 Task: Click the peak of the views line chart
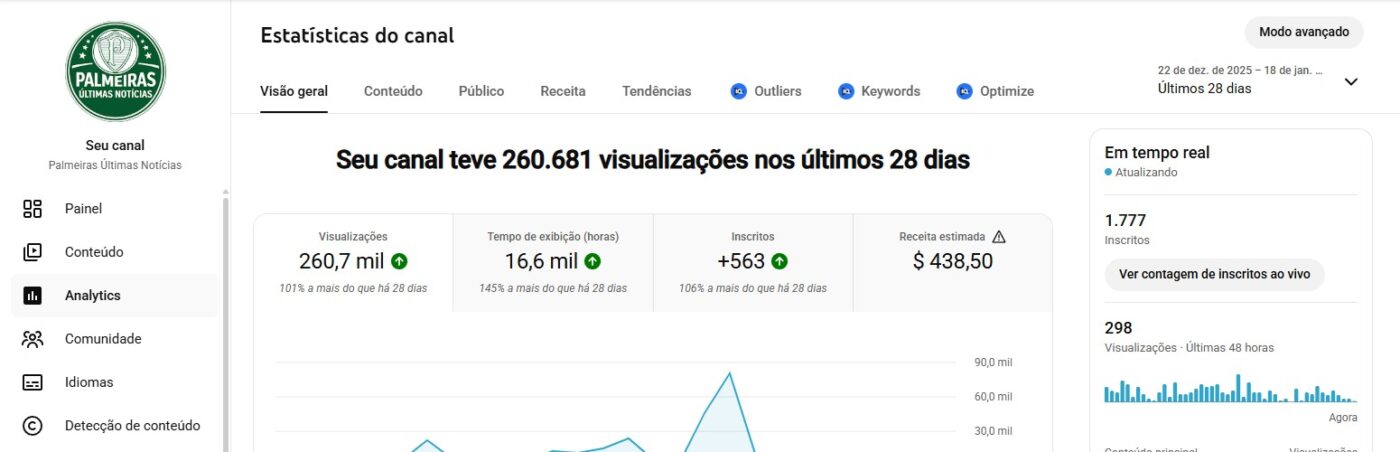click(x=729, y=374)
